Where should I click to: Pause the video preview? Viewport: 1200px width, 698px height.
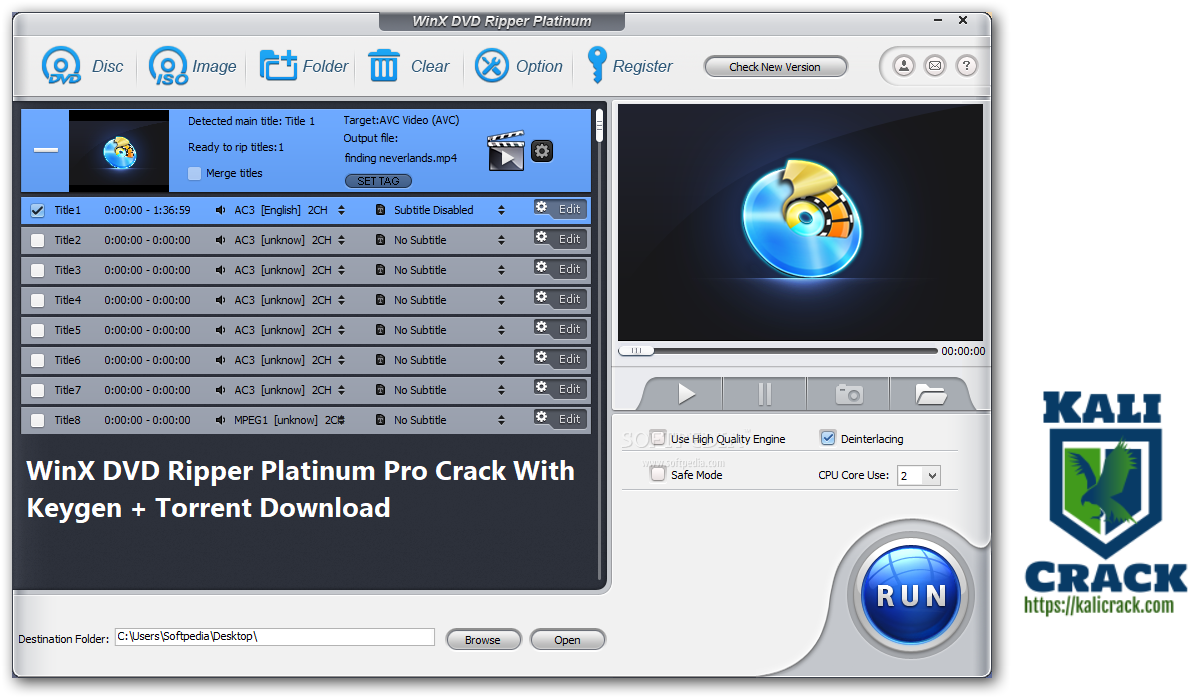(x=765, y=394)
